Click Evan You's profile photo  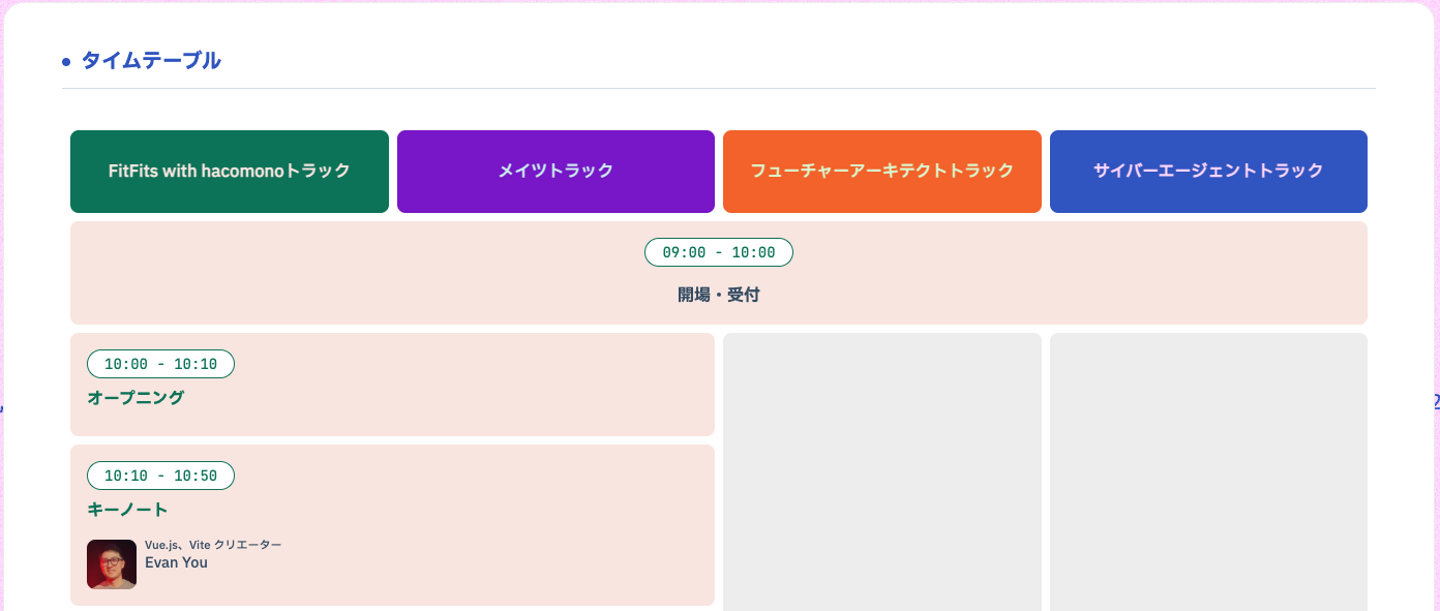(x=111, y=564)
